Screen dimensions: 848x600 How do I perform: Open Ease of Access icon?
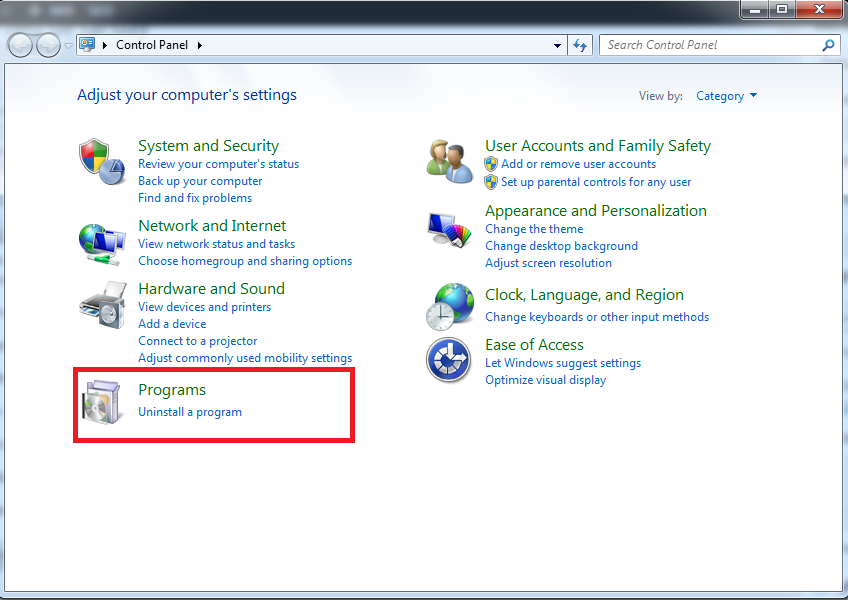coord(449,360)
